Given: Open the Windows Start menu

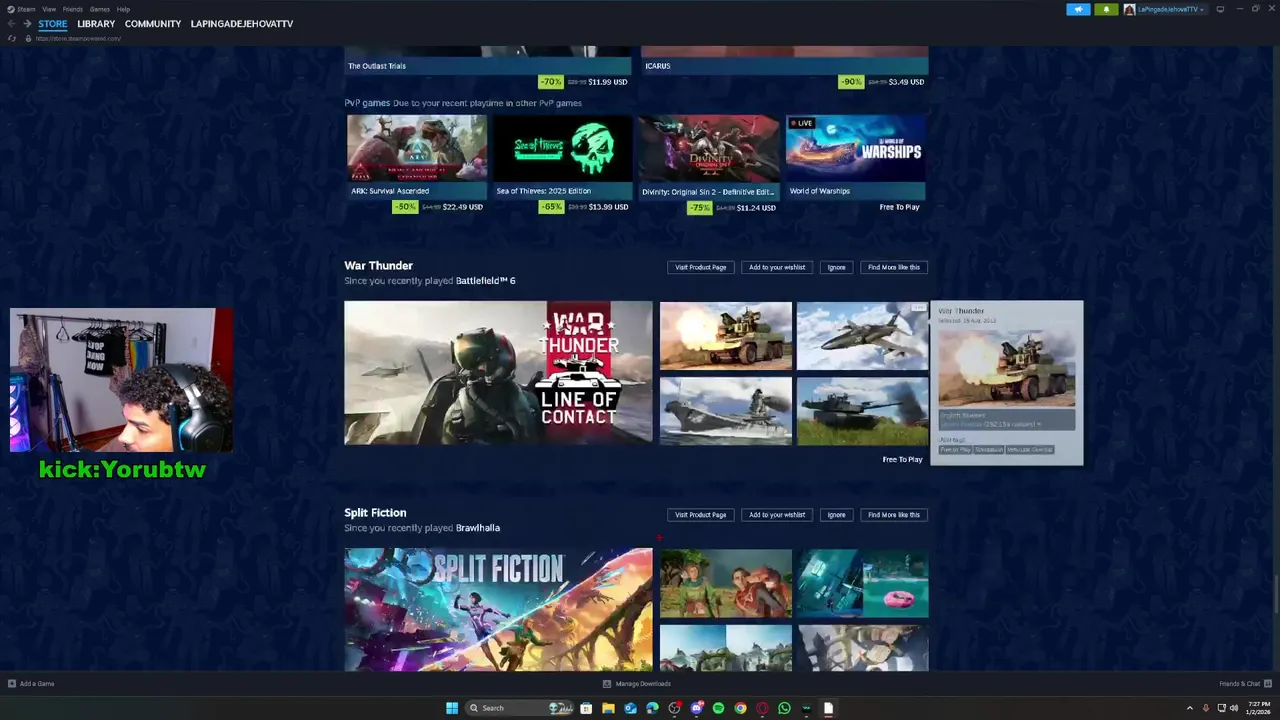Looking at the screenshot, I should click(452, 708).
